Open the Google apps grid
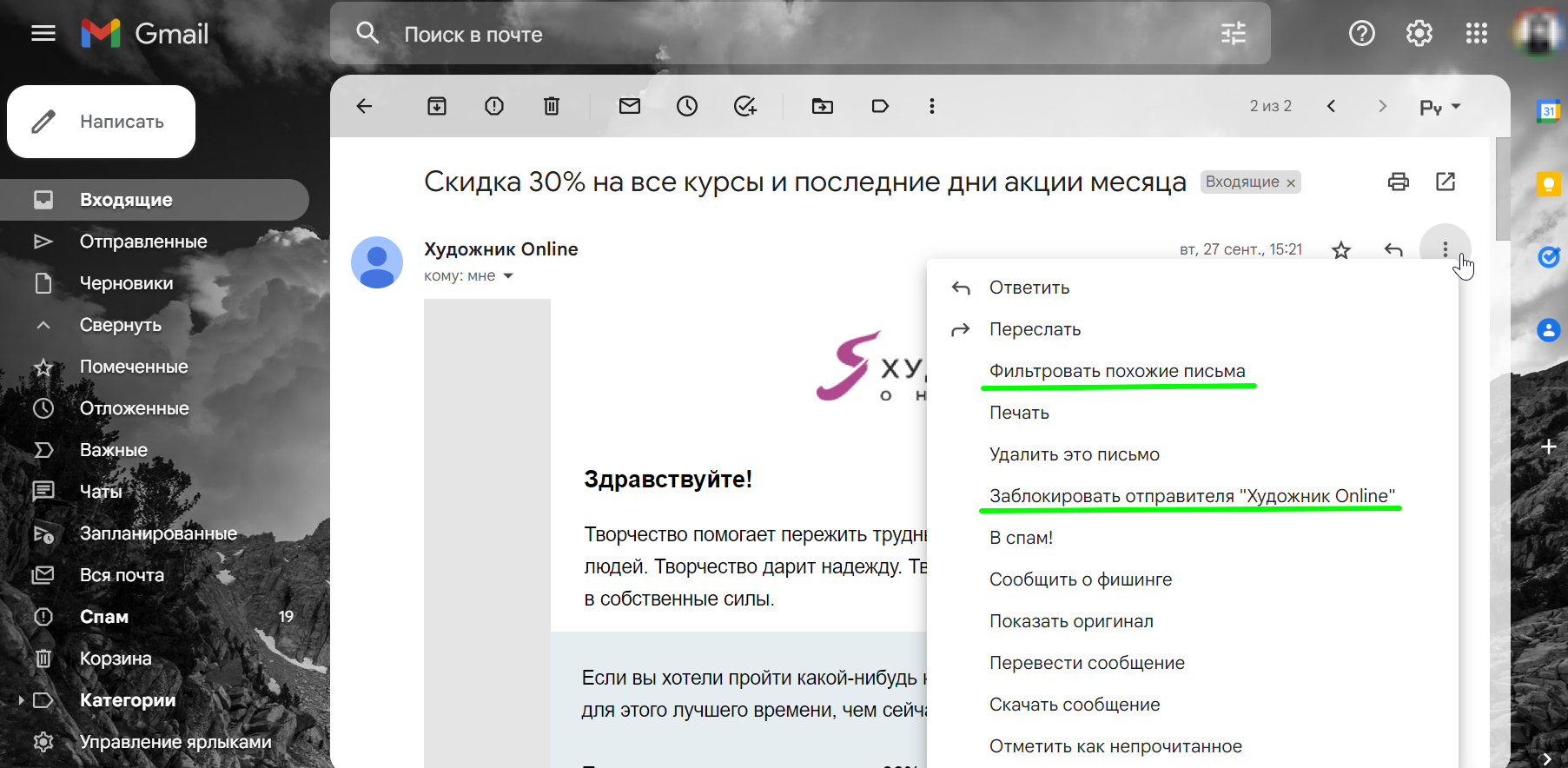Screen dimensions: 1568x768 click(x=1477, y=34)
